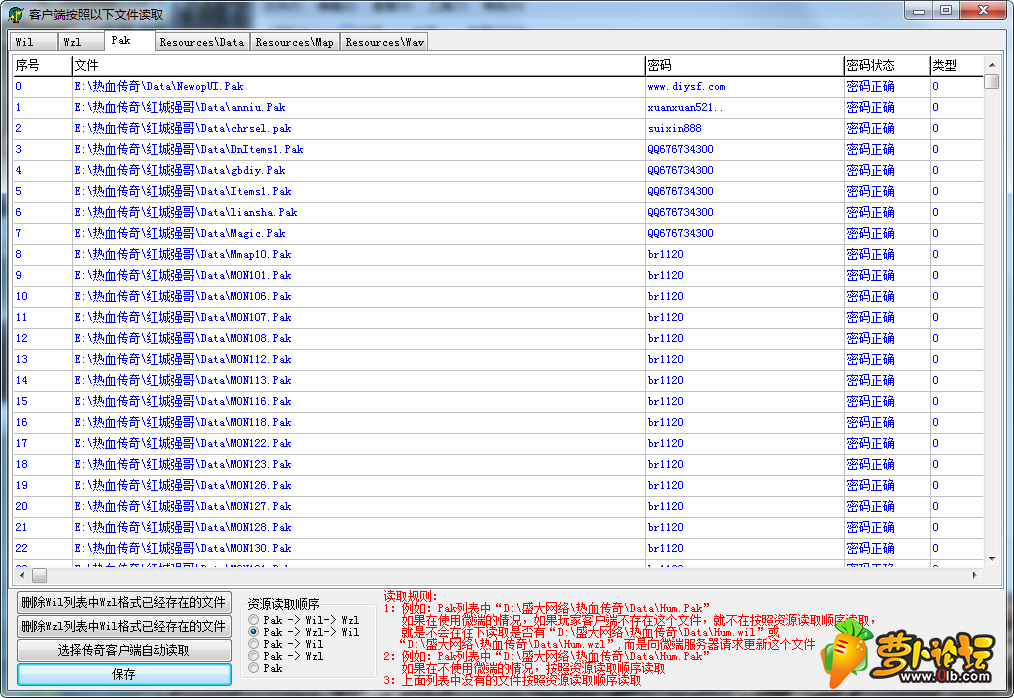This screenshot has height=698, width=1014.
Task: Click the vertical scrollbar down arrow
Action: click(x=991, y=558)
